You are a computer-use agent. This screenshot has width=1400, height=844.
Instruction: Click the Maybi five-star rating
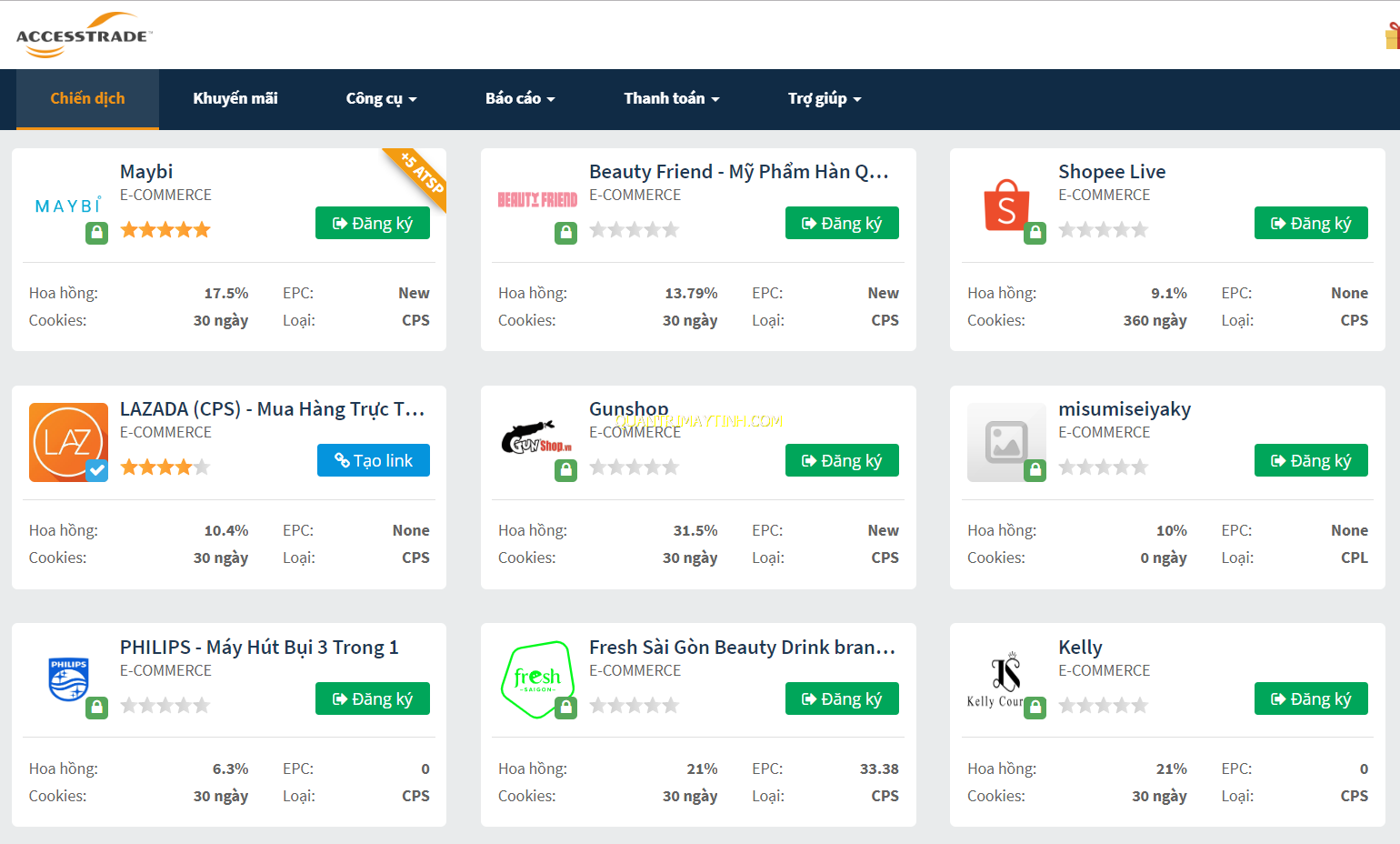(165, 230)
